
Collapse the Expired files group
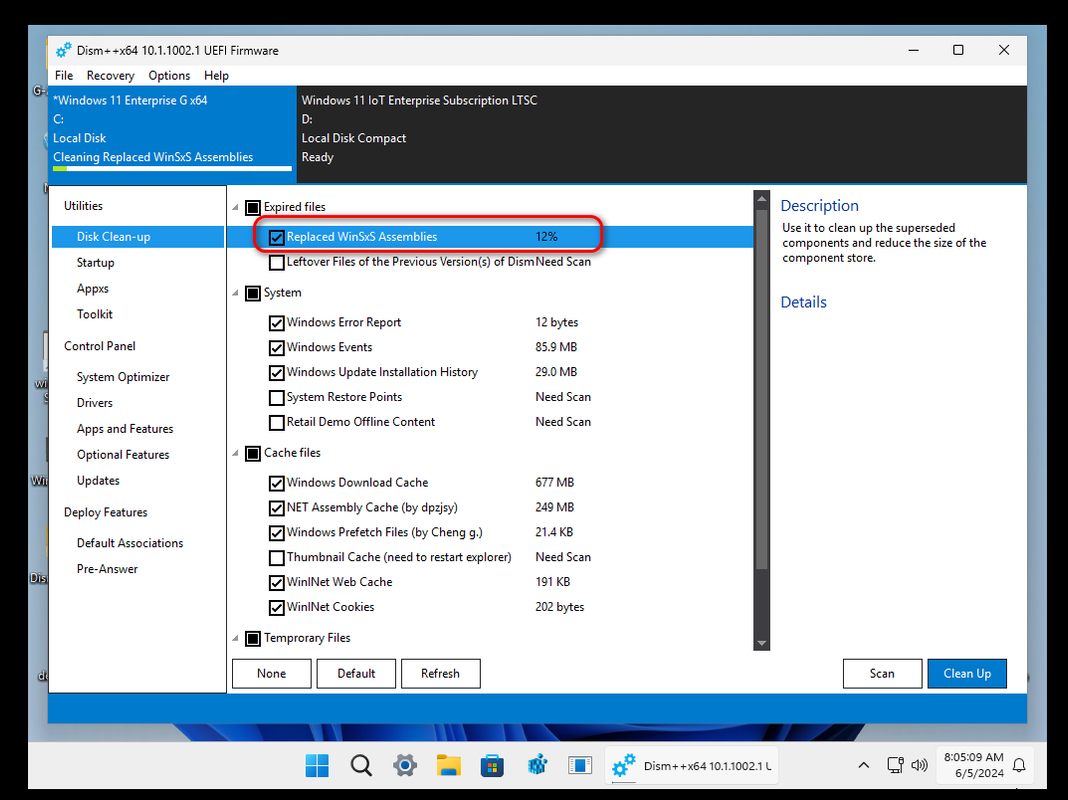tap(235, 207)
